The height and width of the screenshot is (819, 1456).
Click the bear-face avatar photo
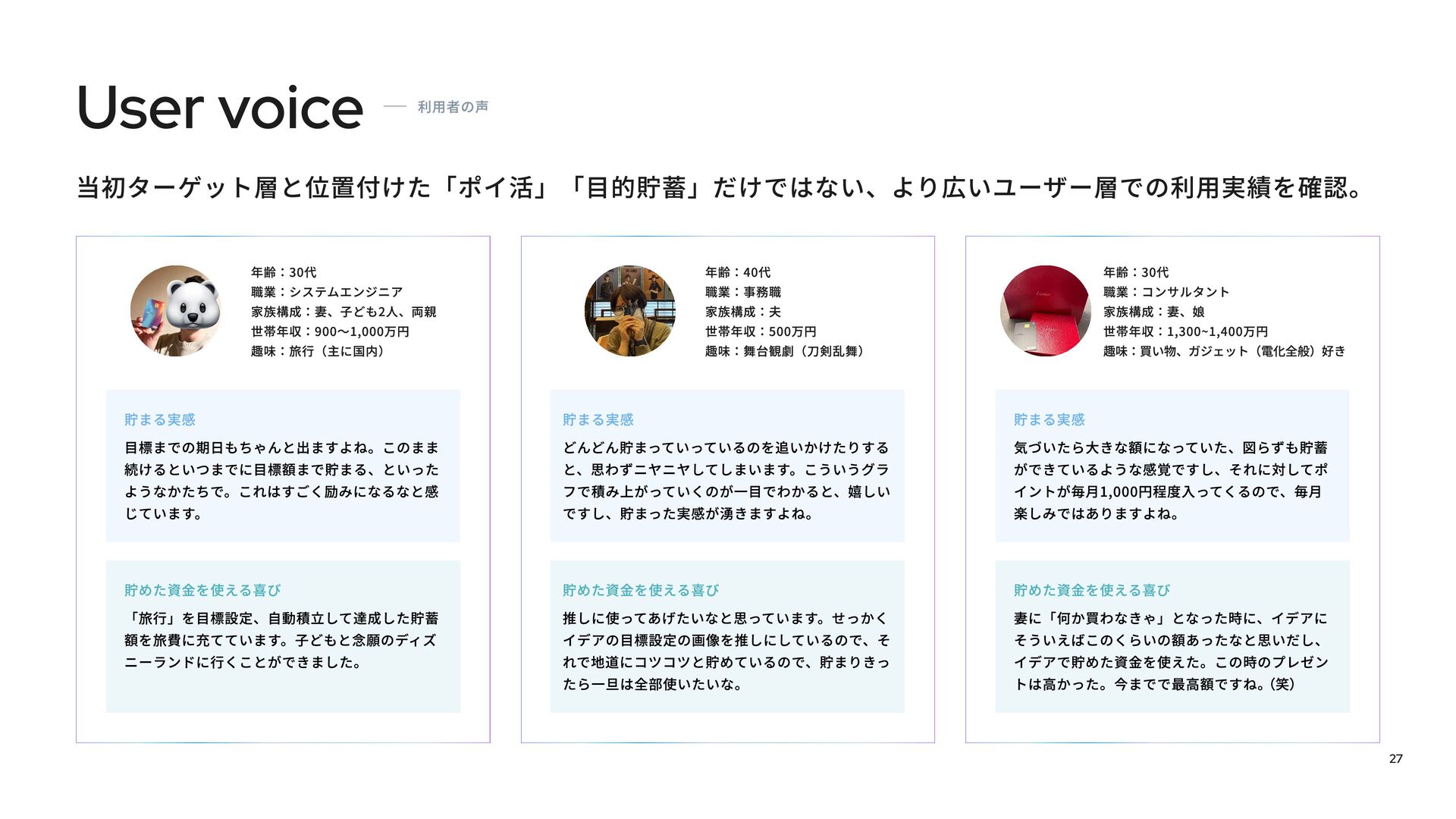click(x=176, y=311)
